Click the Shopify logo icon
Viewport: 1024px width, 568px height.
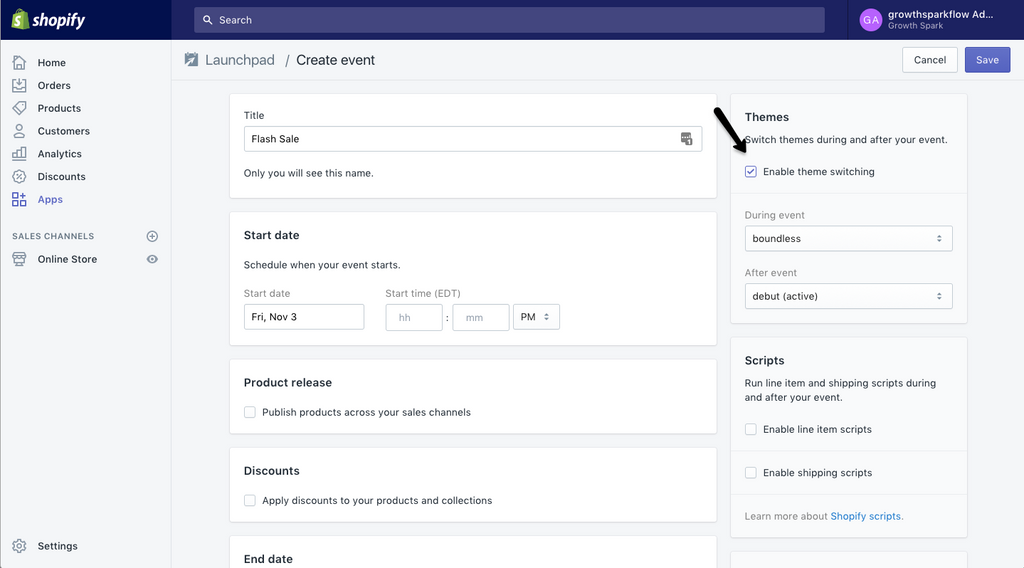(x=20, y=19)
